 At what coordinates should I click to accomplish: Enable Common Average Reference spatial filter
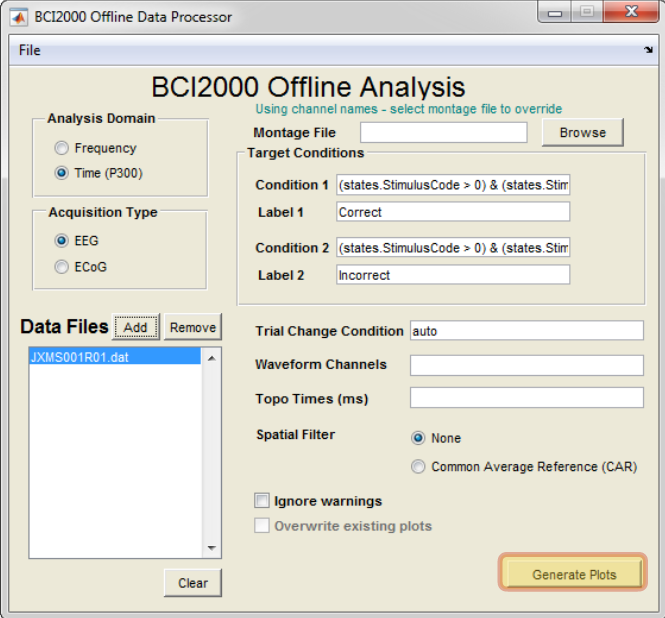point(418,467)
